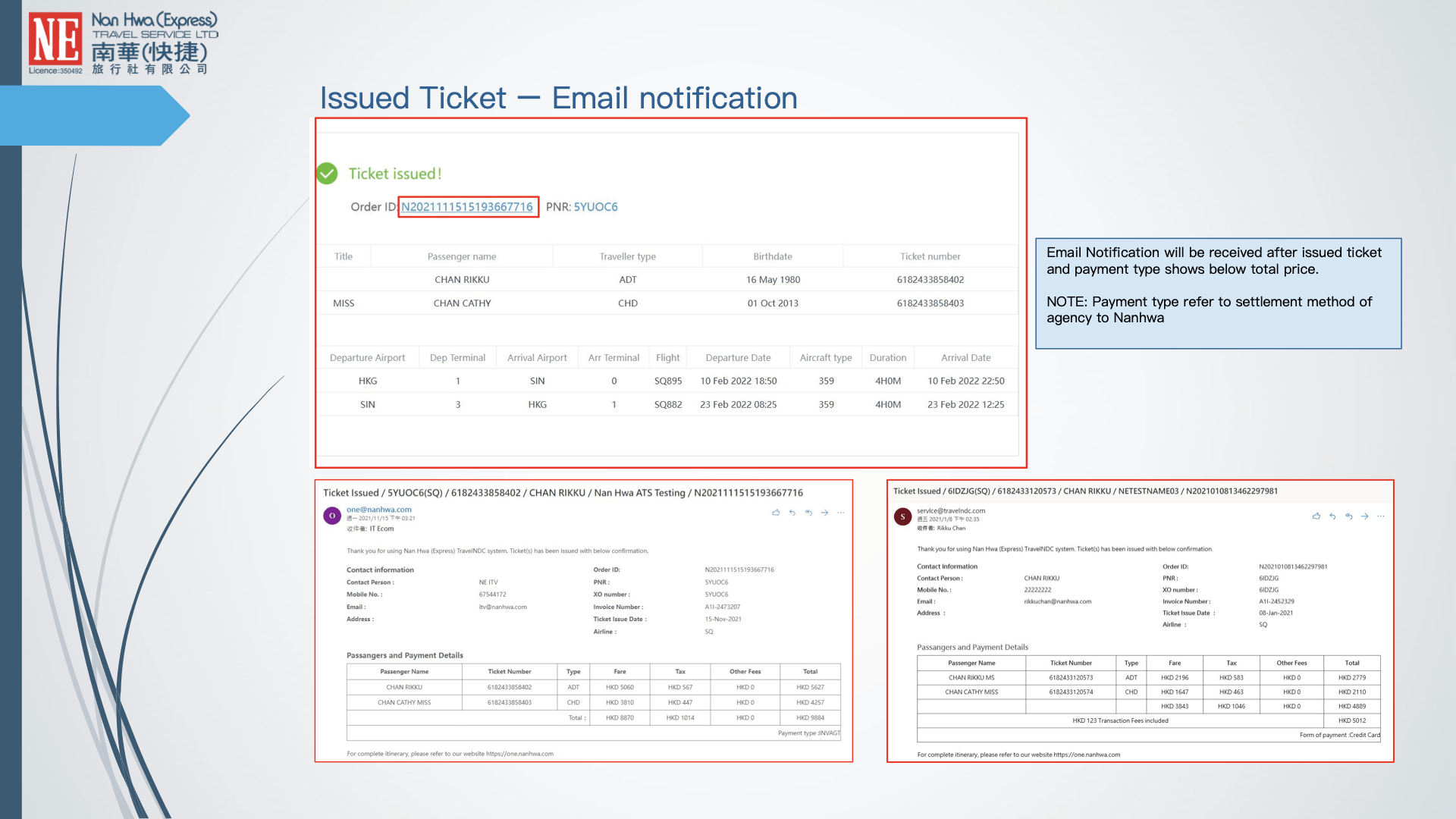Select ticket number 6182433858403 cell
The image size is (1456, 819).
pos(930,303)
